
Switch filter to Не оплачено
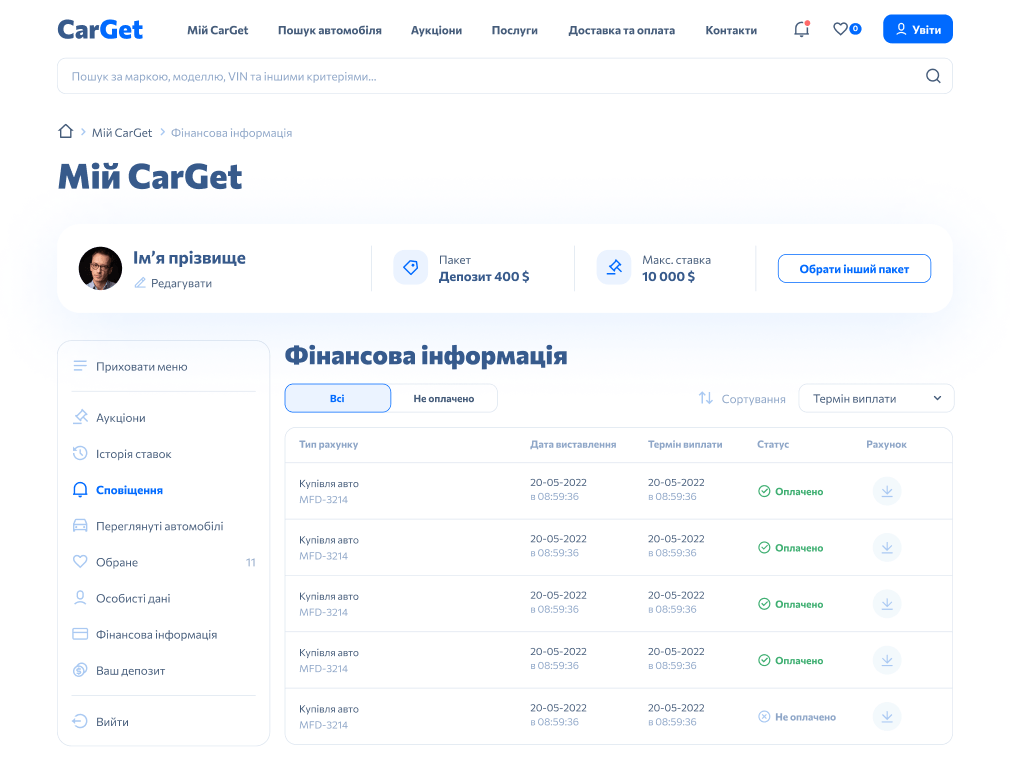click(444, 398)
